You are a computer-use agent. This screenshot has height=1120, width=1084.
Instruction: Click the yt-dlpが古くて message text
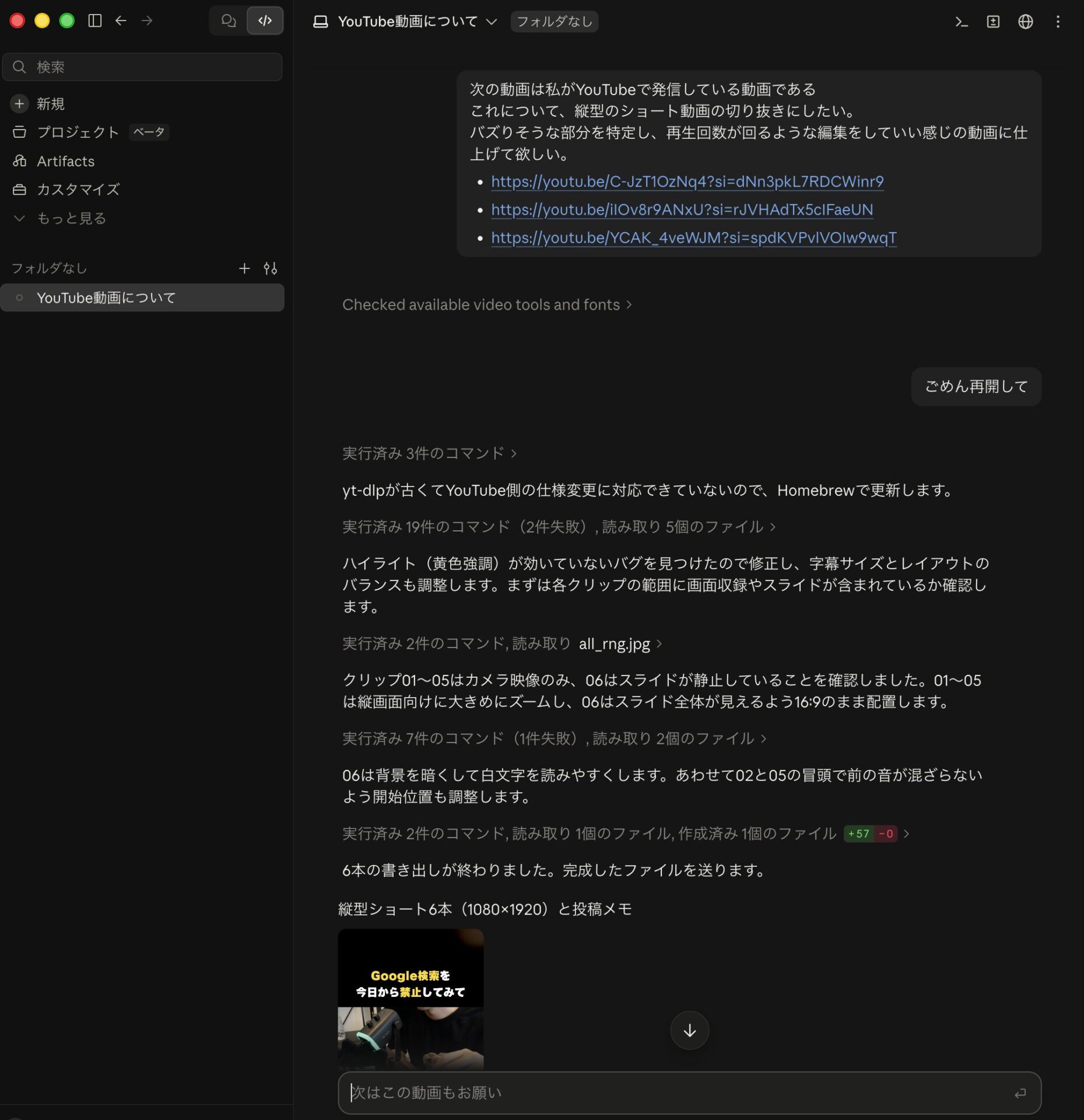(x=649, y=490)
